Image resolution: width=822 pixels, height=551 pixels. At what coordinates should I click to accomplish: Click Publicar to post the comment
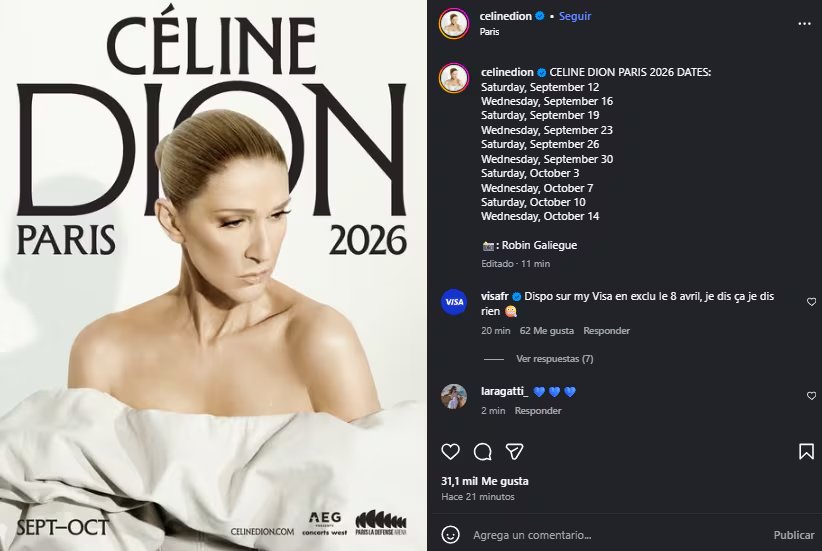[x=794, y=534]
